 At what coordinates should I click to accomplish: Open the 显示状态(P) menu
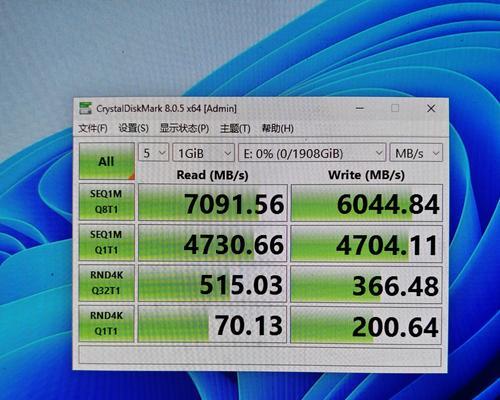(x=184, y=128)
